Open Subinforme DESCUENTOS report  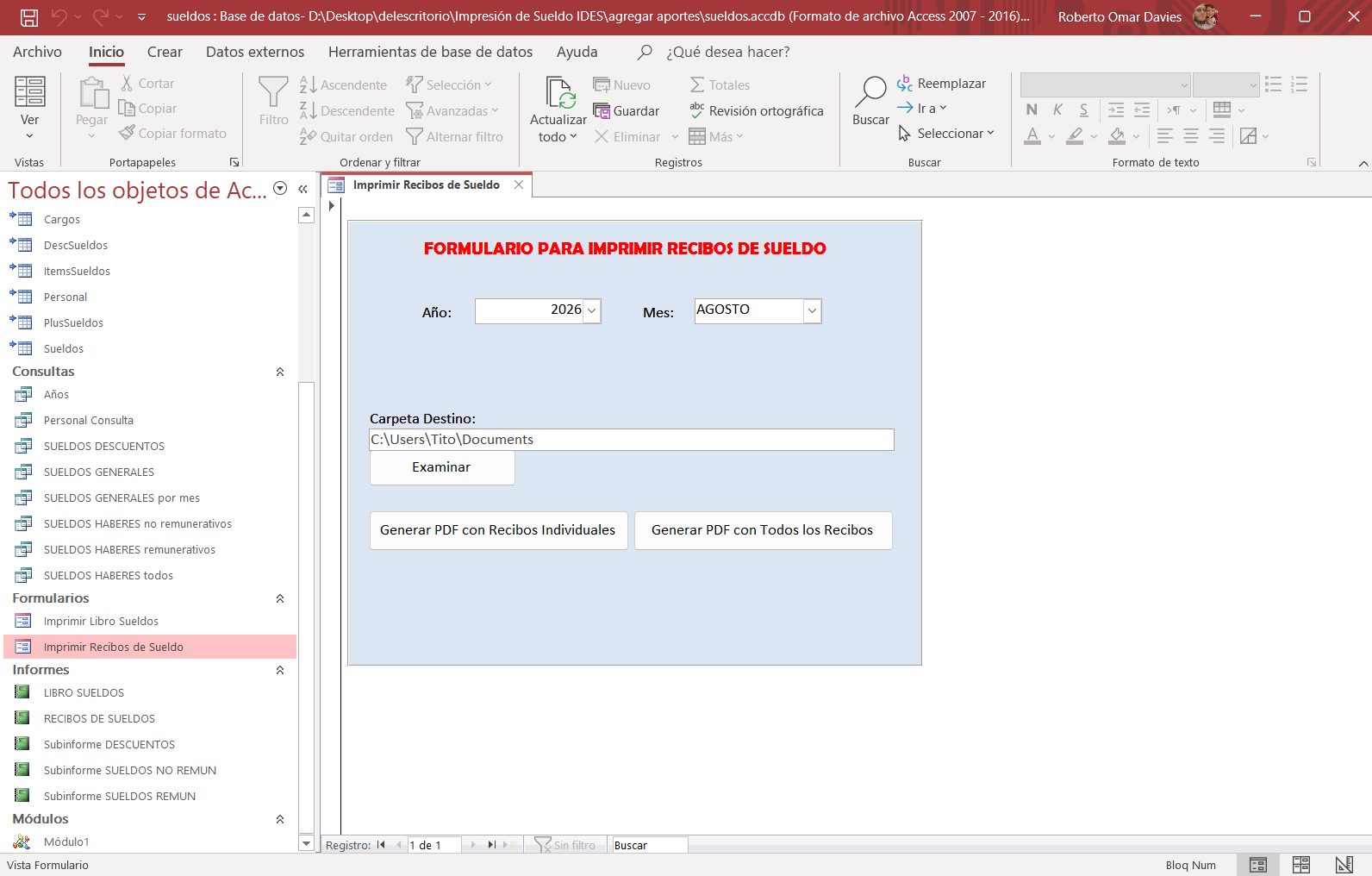109,745
